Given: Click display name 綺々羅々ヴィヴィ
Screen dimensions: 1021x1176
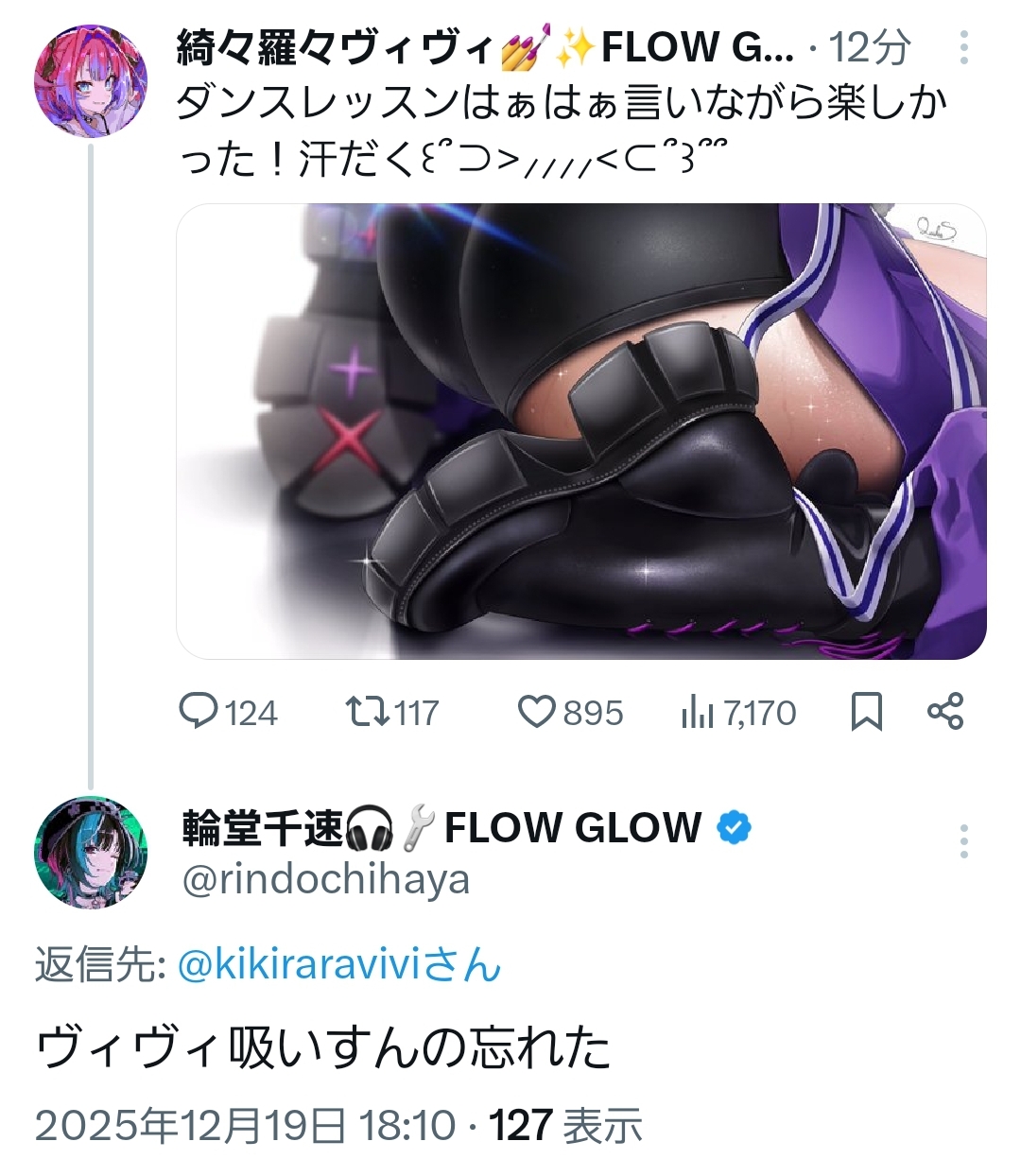Looking at the screenshot, I should point(336,47).
